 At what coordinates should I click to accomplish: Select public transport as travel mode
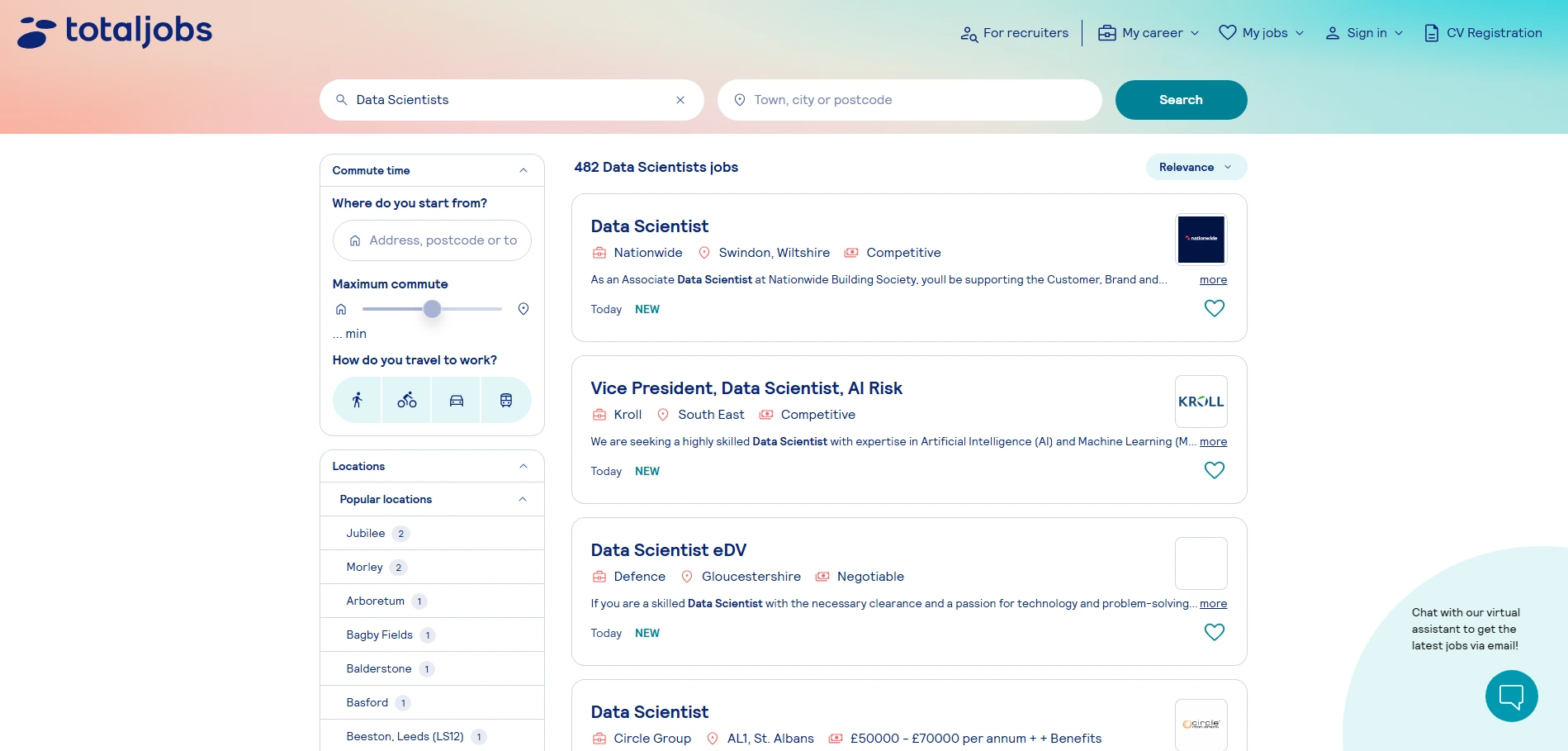[506, 401]
